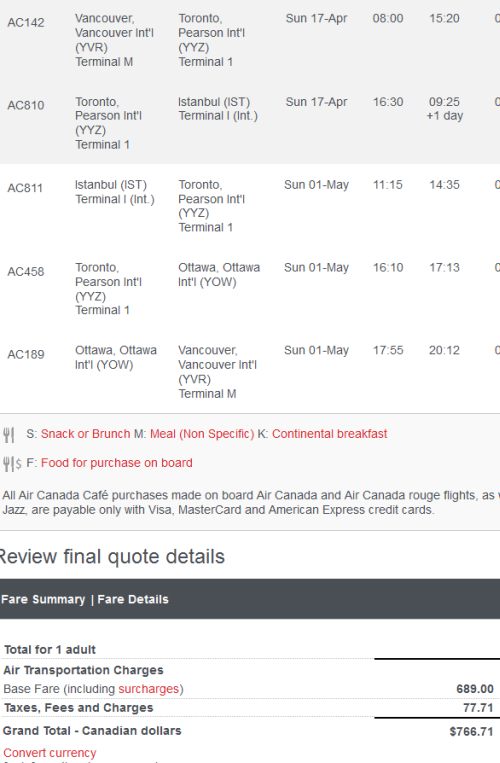Select flight number AC142

pos(26,22)
